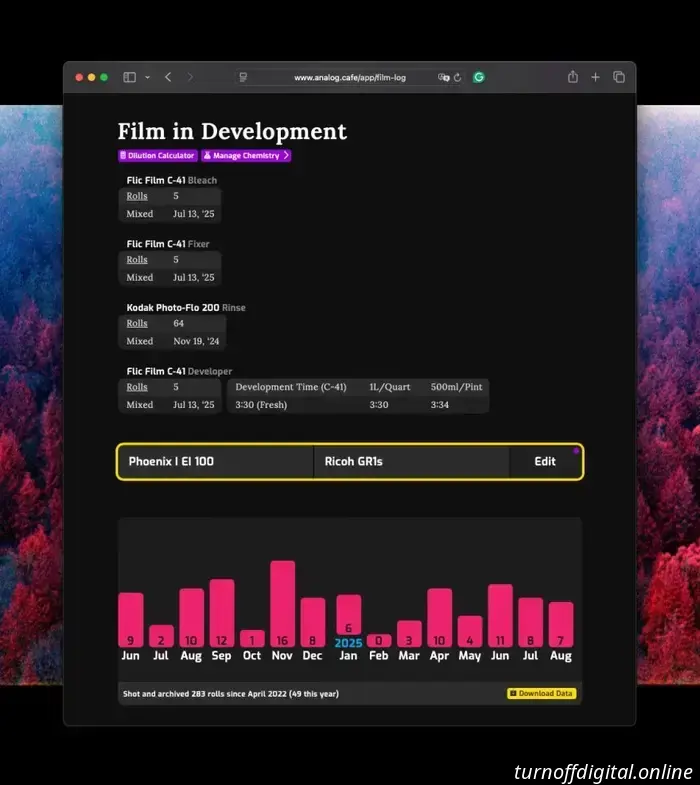This screenshot has width=700, height=785.
Task: Select the Sep bar with 12 rolls
Action: click(x=222, y=613)
